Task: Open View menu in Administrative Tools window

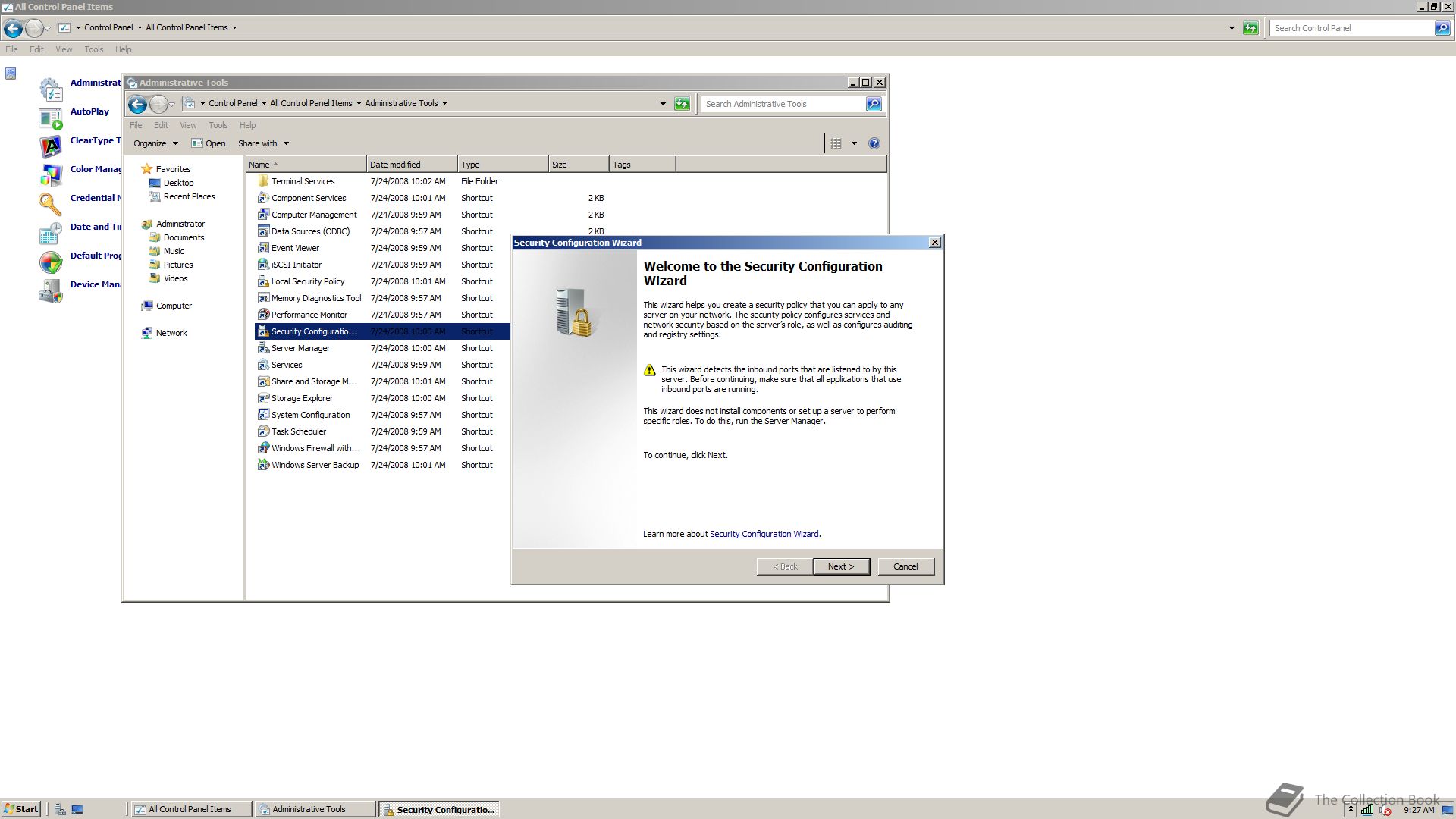Action: [188, 125]
